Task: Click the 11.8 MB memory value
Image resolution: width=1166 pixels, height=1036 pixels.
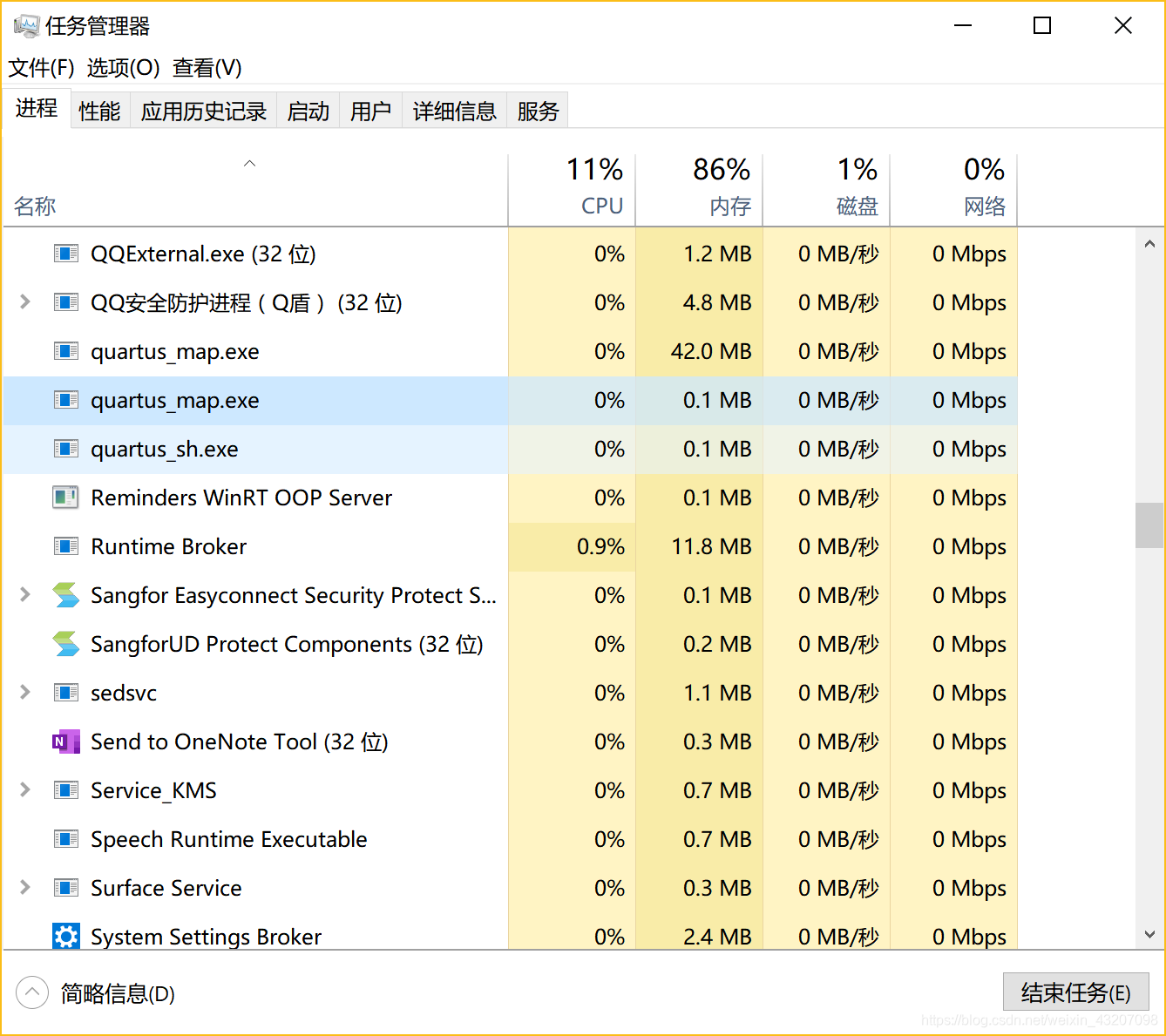Action: pyautogui.click(x=711, y=546)
